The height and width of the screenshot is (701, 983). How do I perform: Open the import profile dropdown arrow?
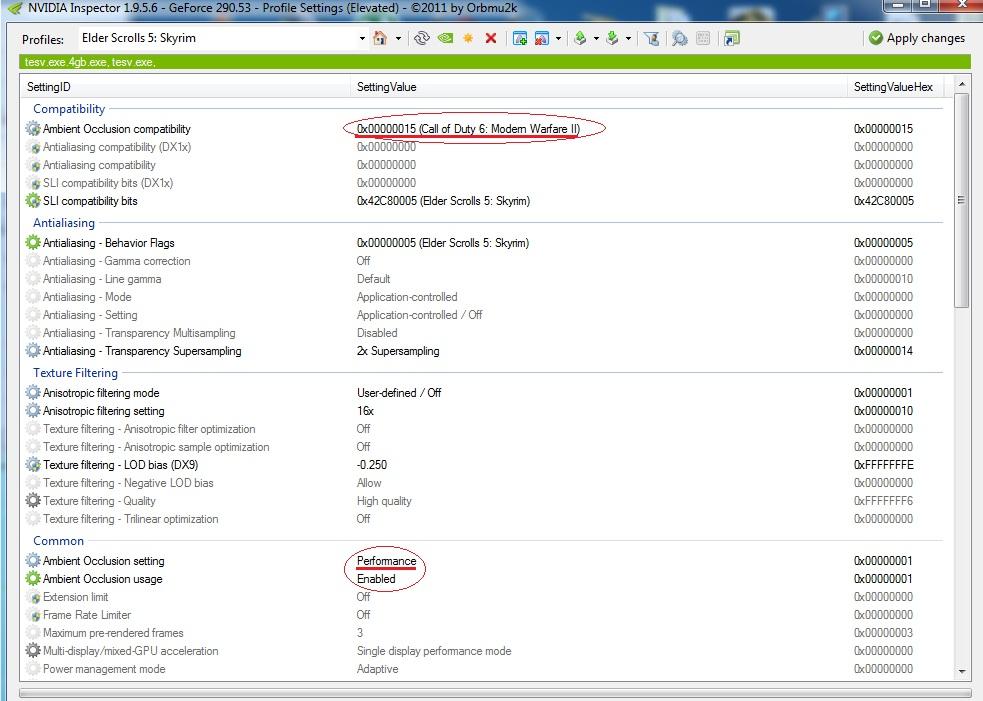pyautogui.click(x=628, y=39)
